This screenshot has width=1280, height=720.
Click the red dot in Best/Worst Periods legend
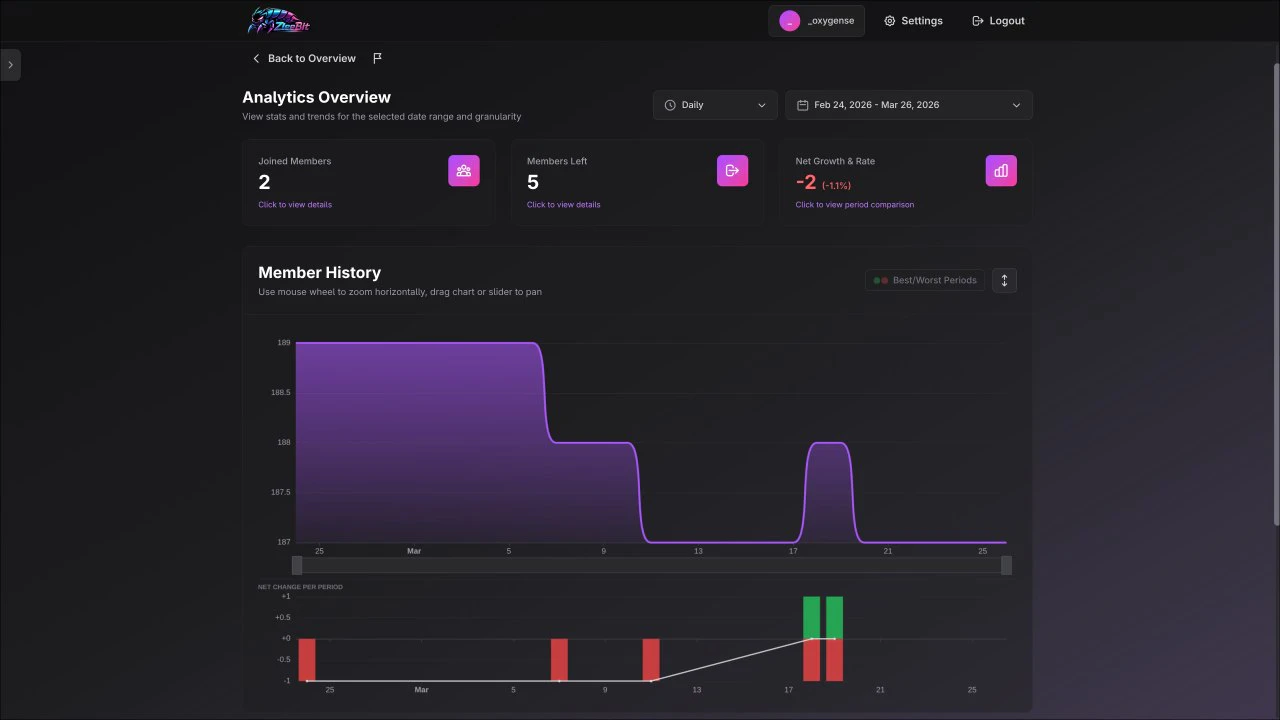(885, 280)
